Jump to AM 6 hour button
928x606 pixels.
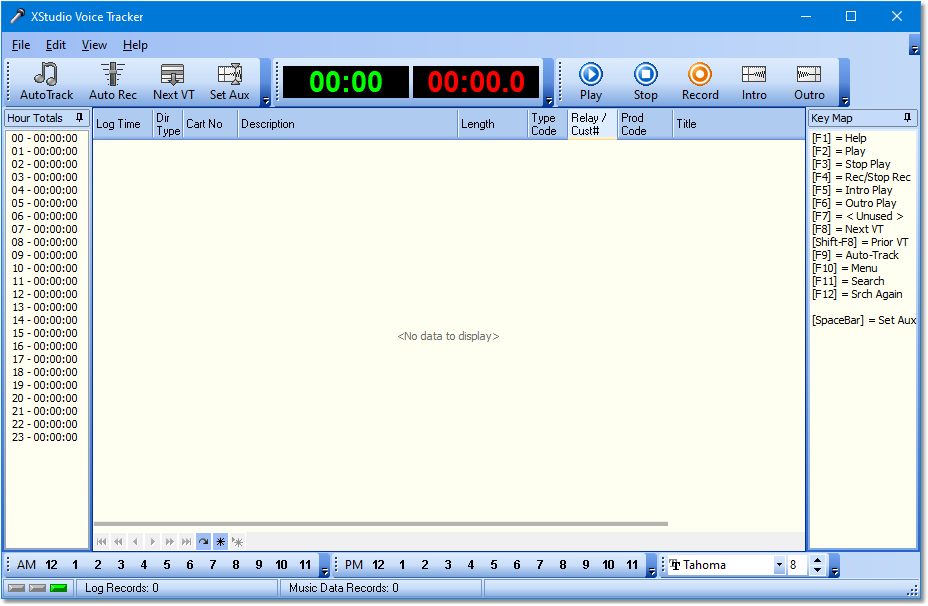tap(189, 565)
